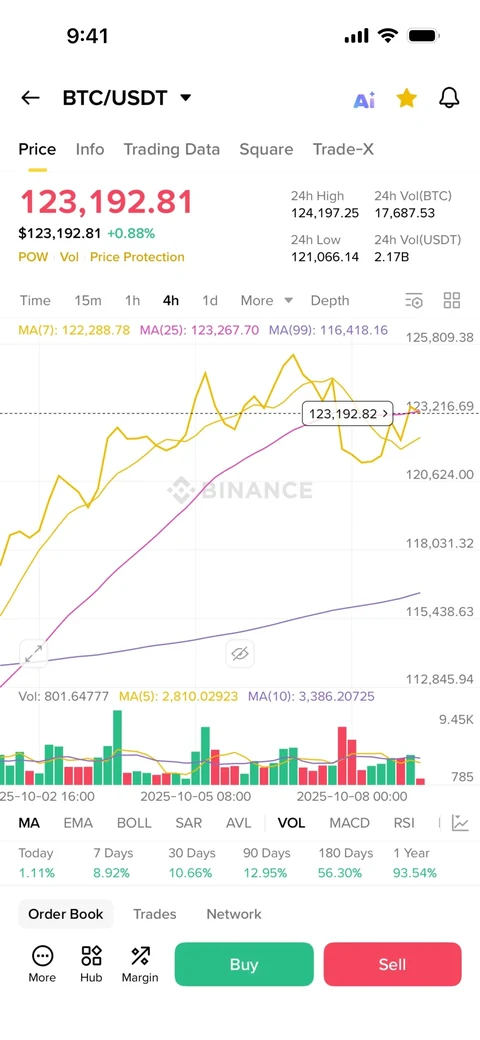Open chart settings icon beside Depth
The width and height of the screenshot is (480, 1040).
tap(414, 300)
